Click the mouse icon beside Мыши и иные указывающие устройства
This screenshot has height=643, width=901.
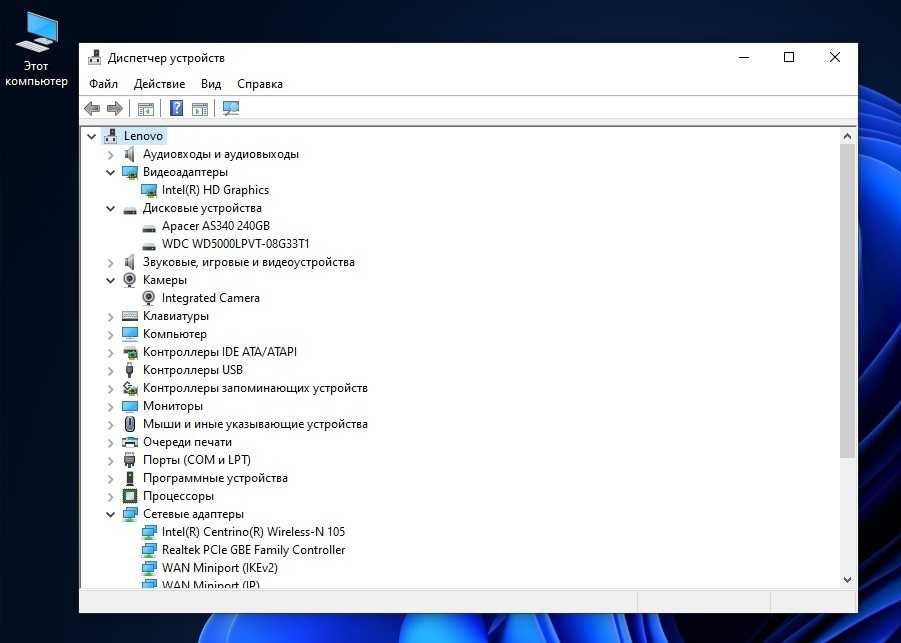tap(130, 424)
